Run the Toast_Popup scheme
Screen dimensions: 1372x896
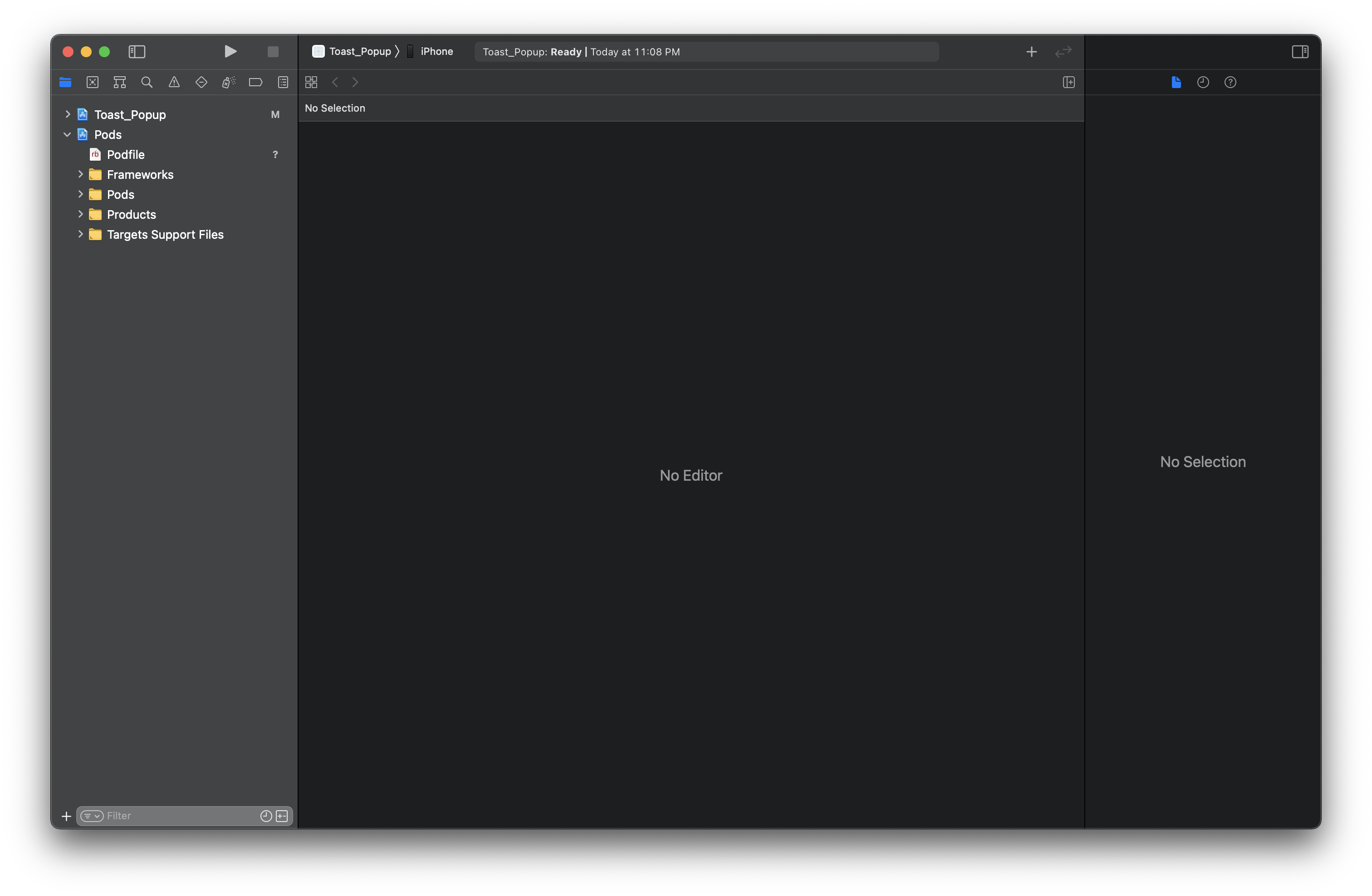[x=230, y=52]
